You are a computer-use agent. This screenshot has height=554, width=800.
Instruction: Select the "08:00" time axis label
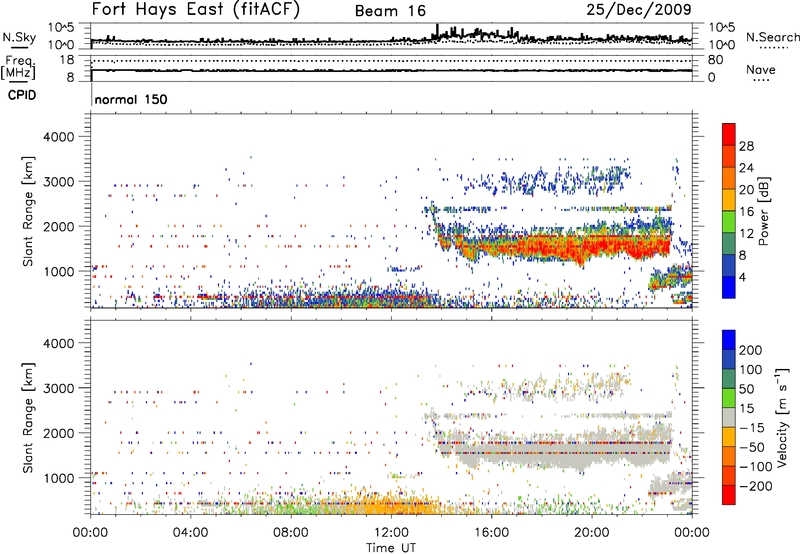tap(290, 532)
